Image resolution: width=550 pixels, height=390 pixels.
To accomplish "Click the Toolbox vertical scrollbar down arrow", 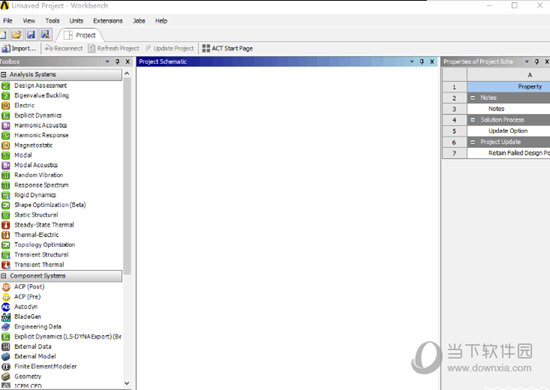I will pyautogui.click(x=127, y=383).
